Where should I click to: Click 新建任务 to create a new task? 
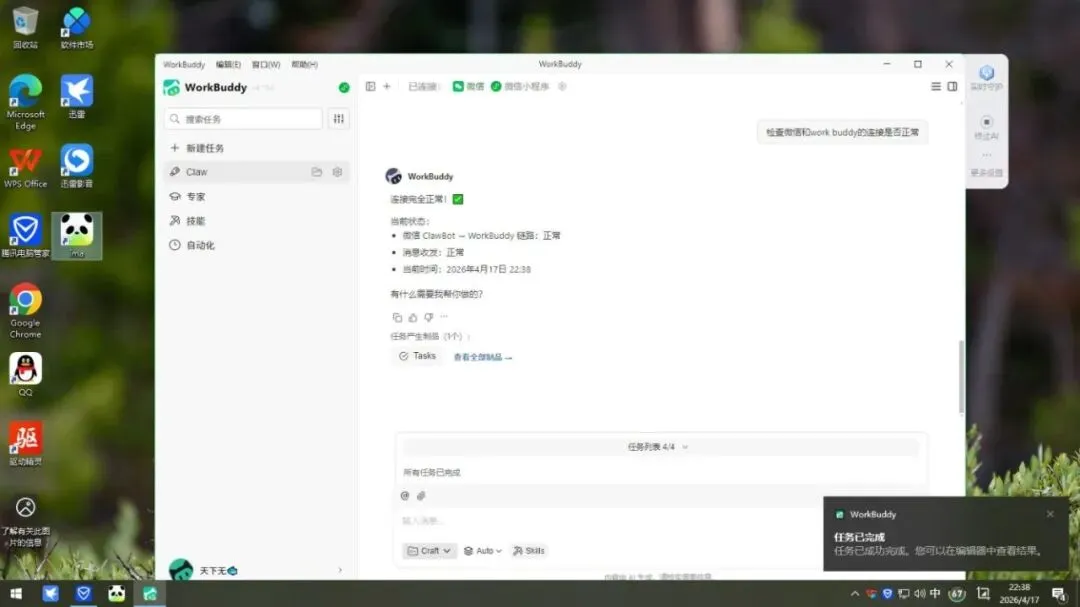[x=256, y=147]
